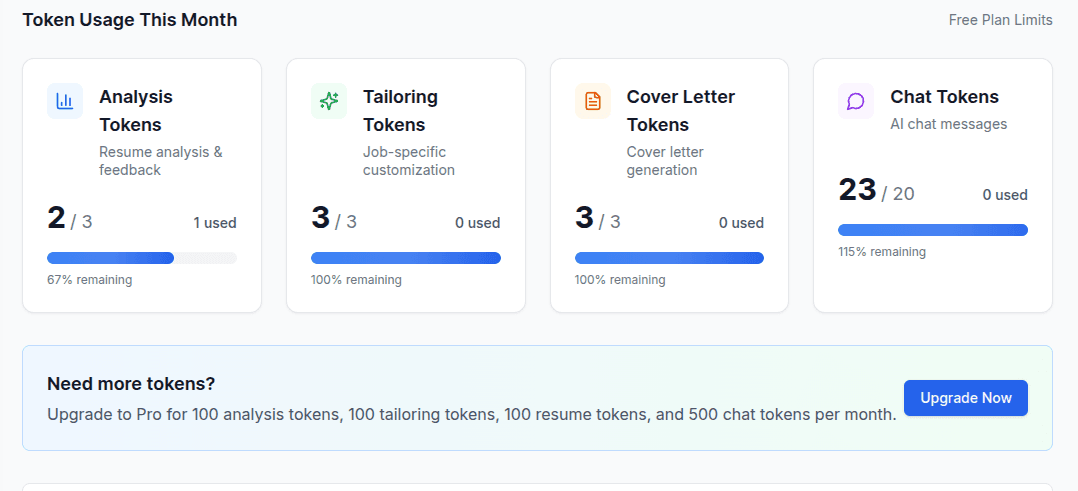Click the Upgrade to Pro description text
Screen dimensions: 1078x491
pyautogui.click(x=472, y=415)
